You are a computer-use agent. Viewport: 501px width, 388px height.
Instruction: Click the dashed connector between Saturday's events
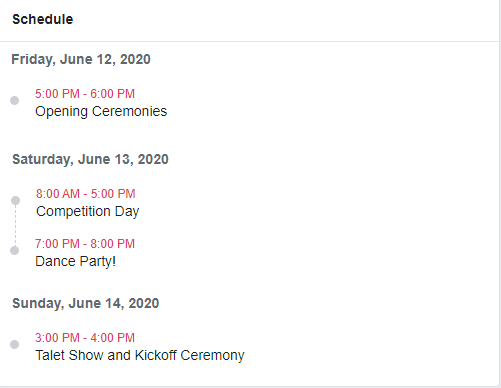click(x=15, y=226)
